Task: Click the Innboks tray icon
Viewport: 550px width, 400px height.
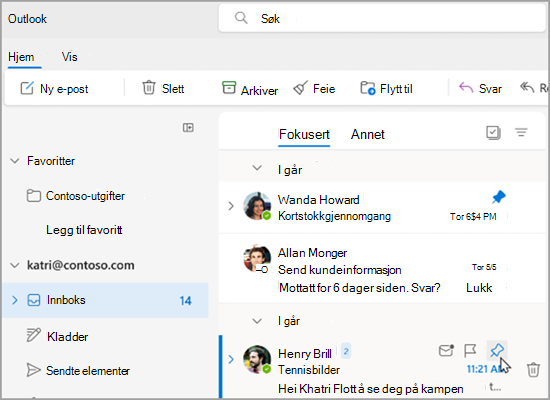Action: tap(34, 300)
